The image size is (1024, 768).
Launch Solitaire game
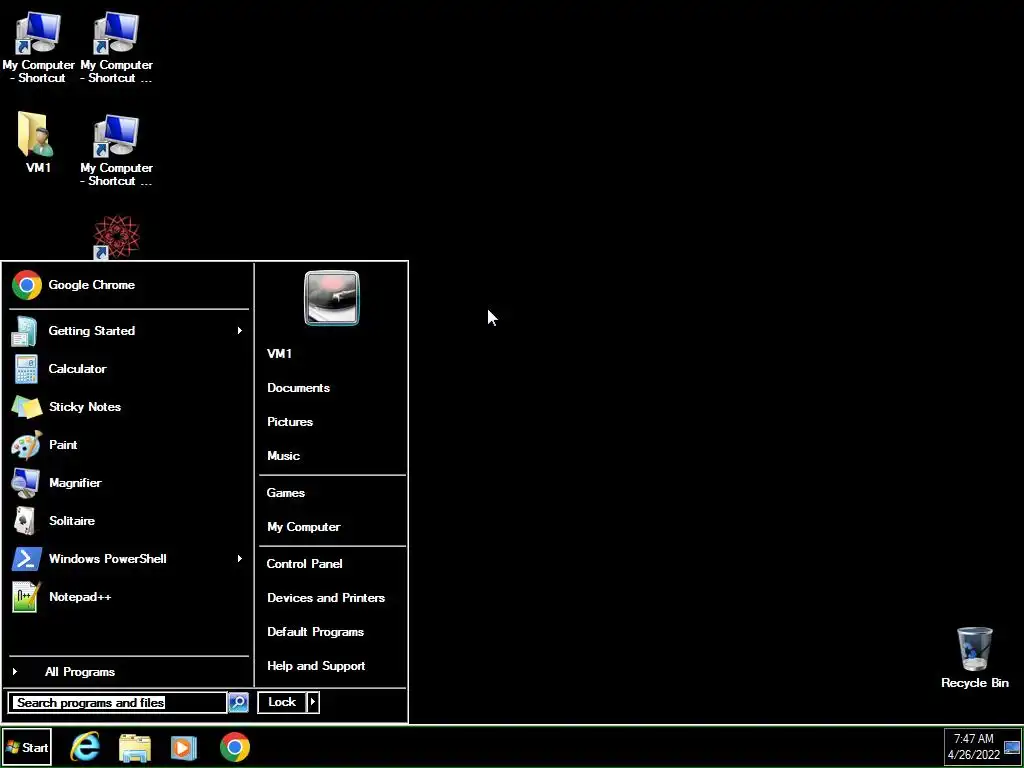coord(129,520)
